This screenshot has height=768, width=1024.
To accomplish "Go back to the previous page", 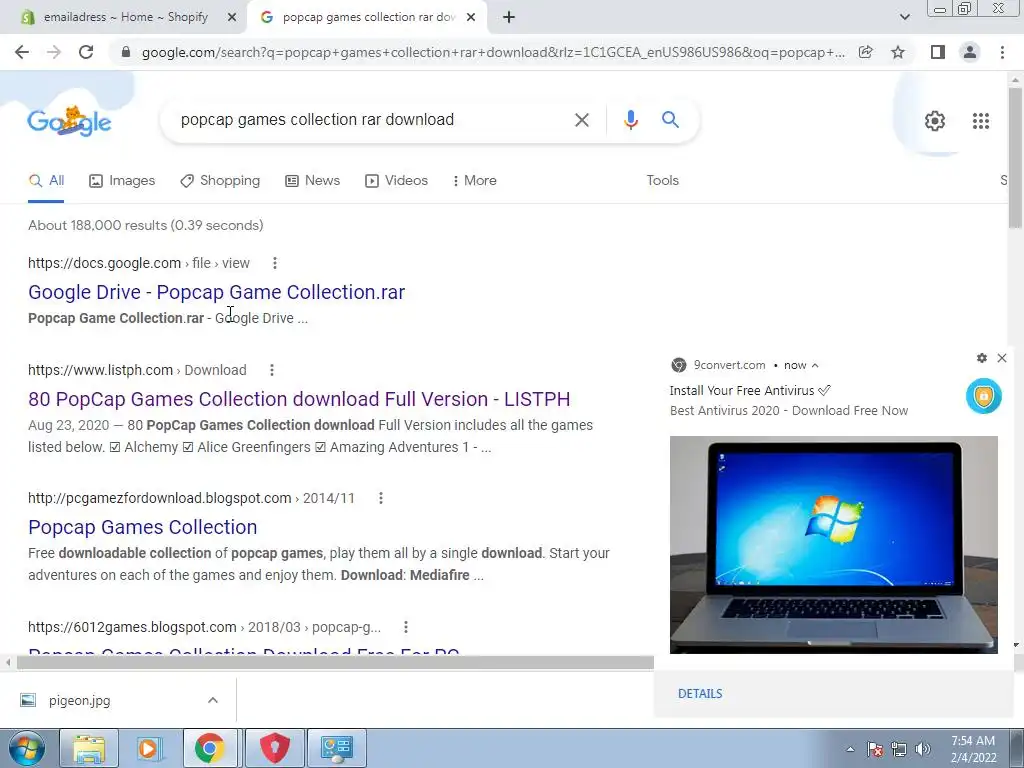I will pyautogui.click(x=22, y=52).
